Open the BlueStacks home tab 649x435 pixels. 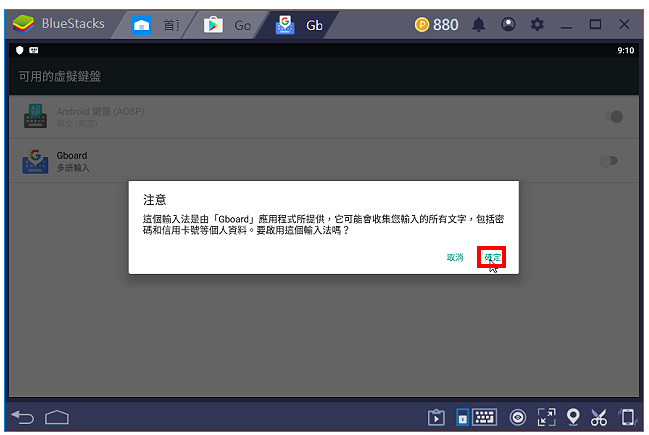[154, 25]
